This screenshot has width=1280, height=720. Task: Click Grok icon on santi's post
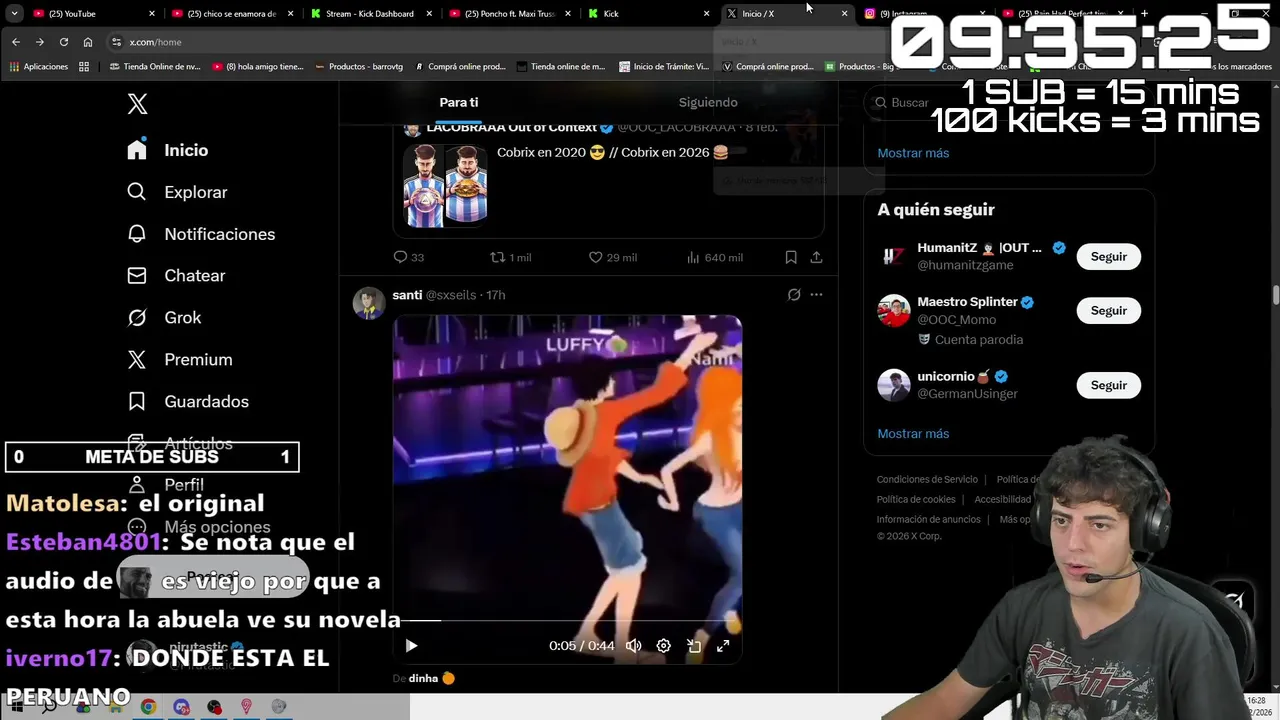[x=794, y=295]
